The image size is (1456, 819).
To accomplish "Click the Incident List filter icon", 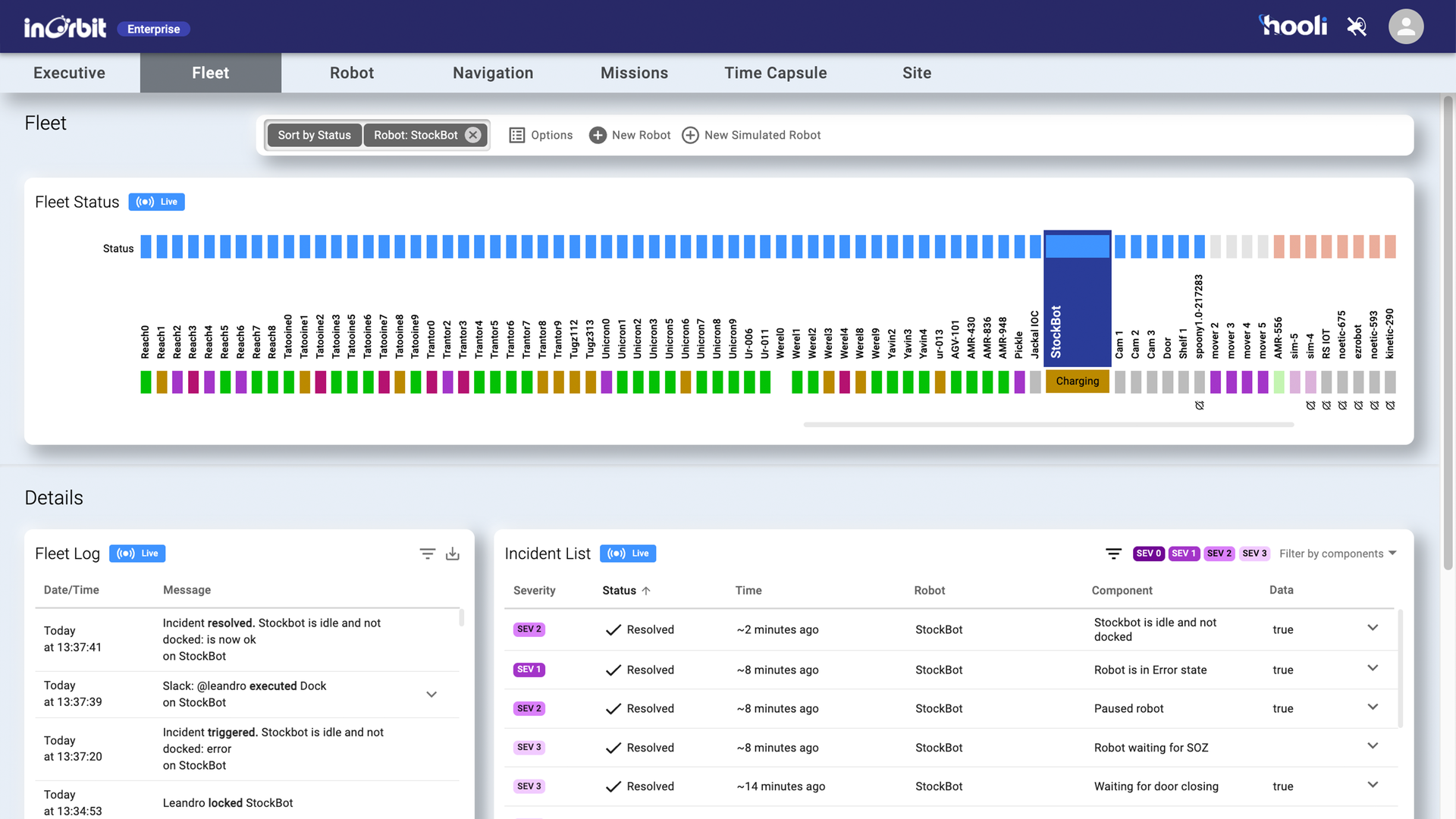I will click(1113, 554).
